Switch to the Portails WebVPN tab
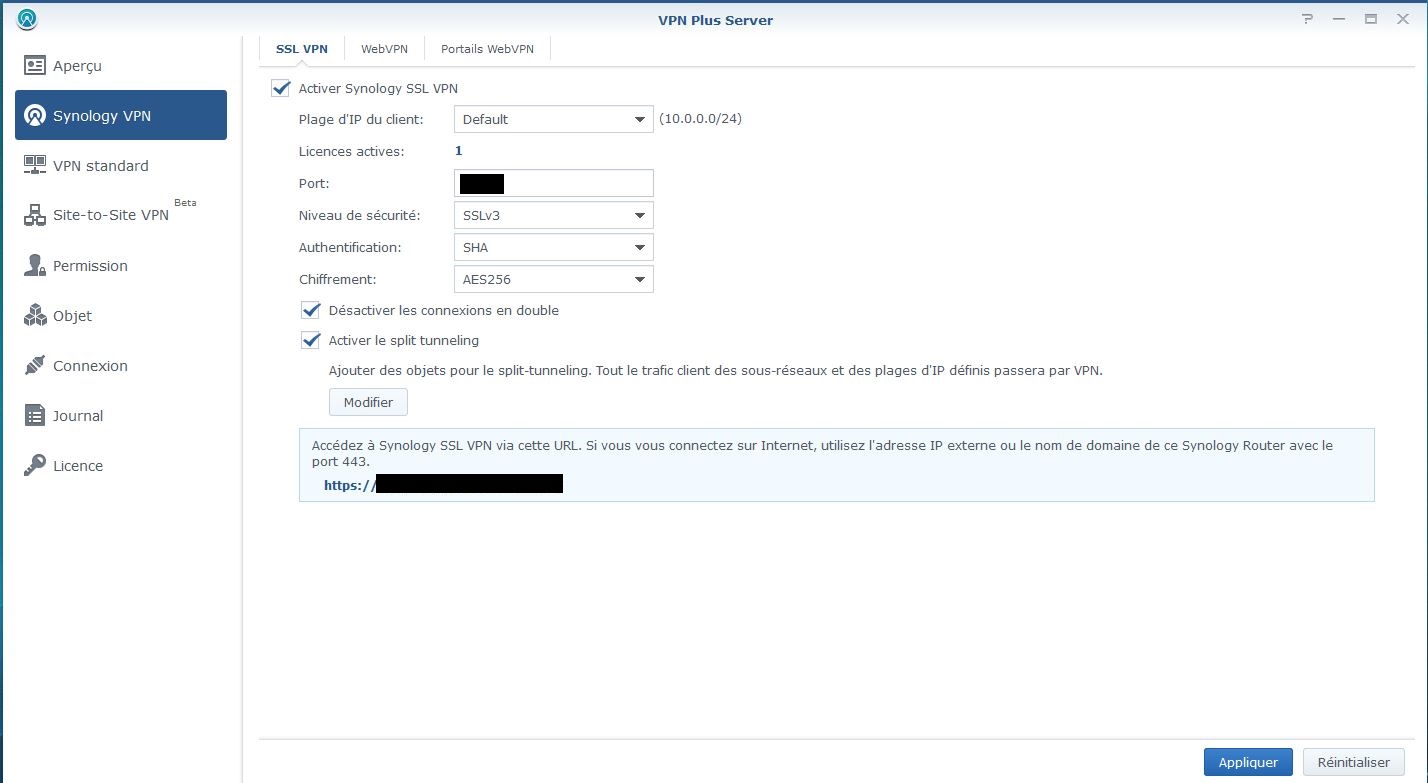 487,48
